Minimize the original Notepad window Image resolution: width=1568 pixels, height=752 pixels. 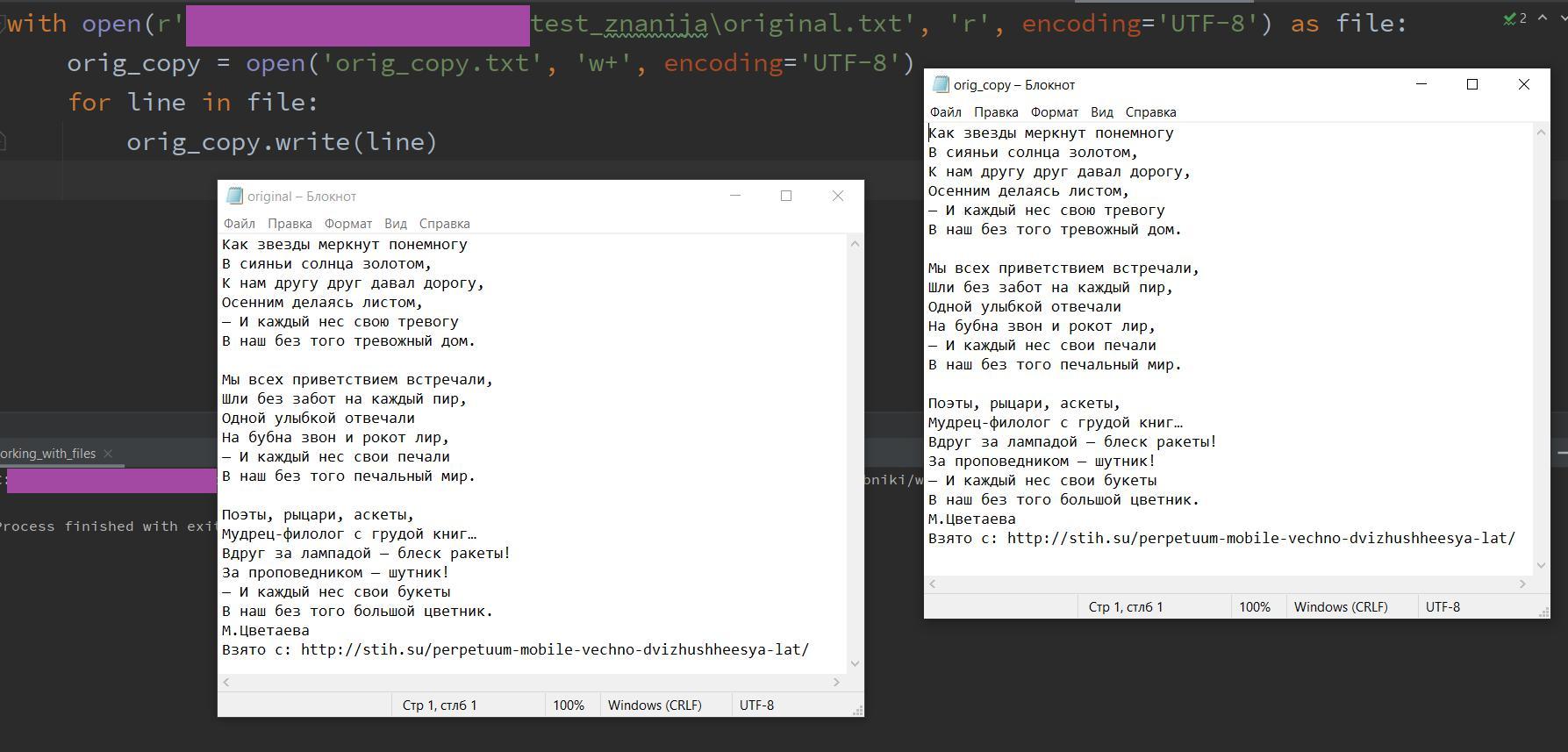tap(735, 196)
